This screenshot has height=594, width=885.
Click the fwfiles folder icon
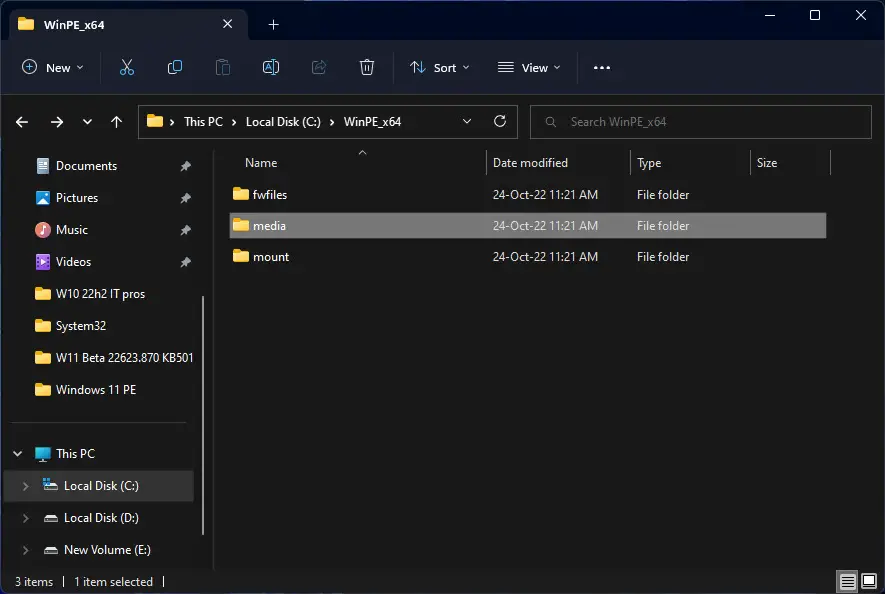(x=241, y=194)
